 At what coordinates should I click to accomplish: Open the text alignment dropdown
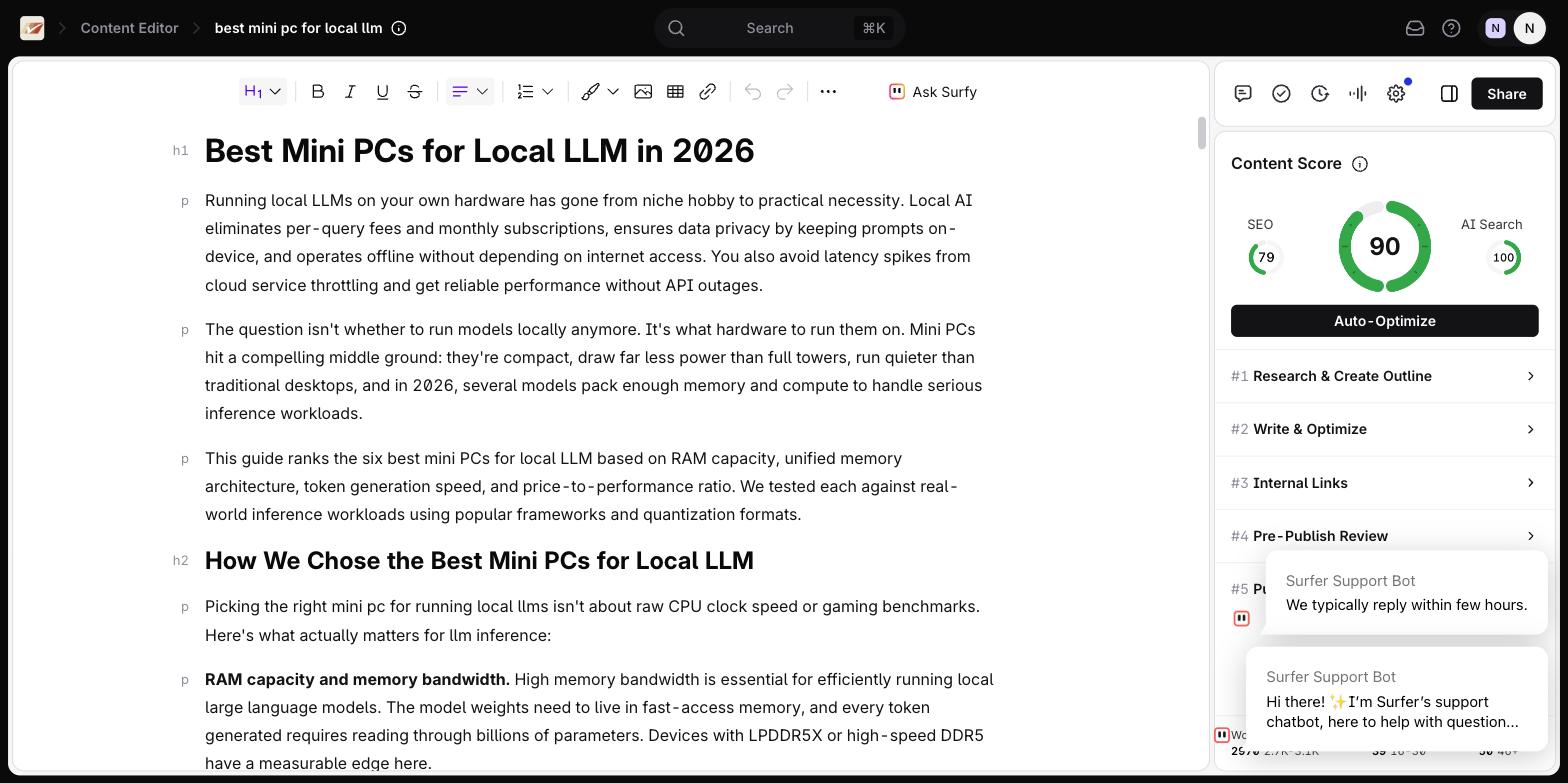[470, 91]
